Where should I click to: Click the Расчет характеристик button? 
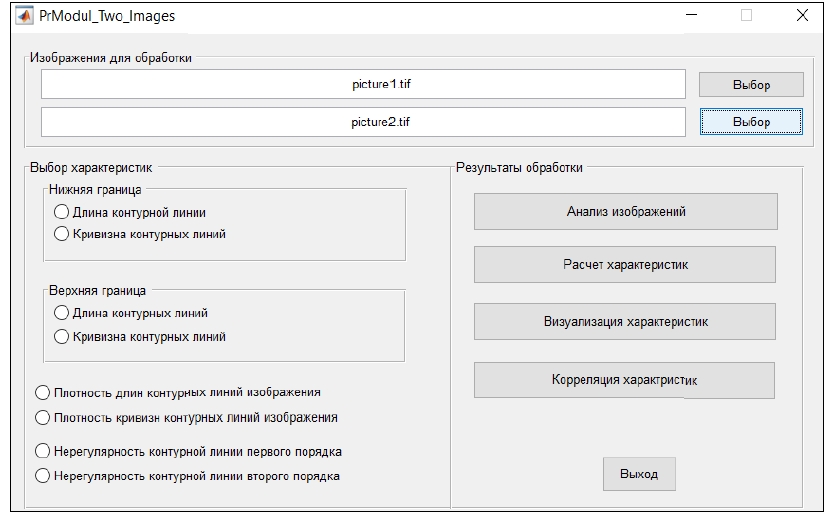625,265
